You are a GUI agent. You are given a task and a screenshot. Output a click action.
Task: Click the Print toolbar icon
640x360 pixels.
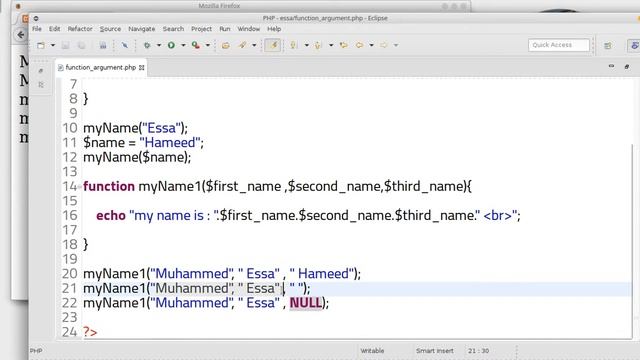coord(103,45)
